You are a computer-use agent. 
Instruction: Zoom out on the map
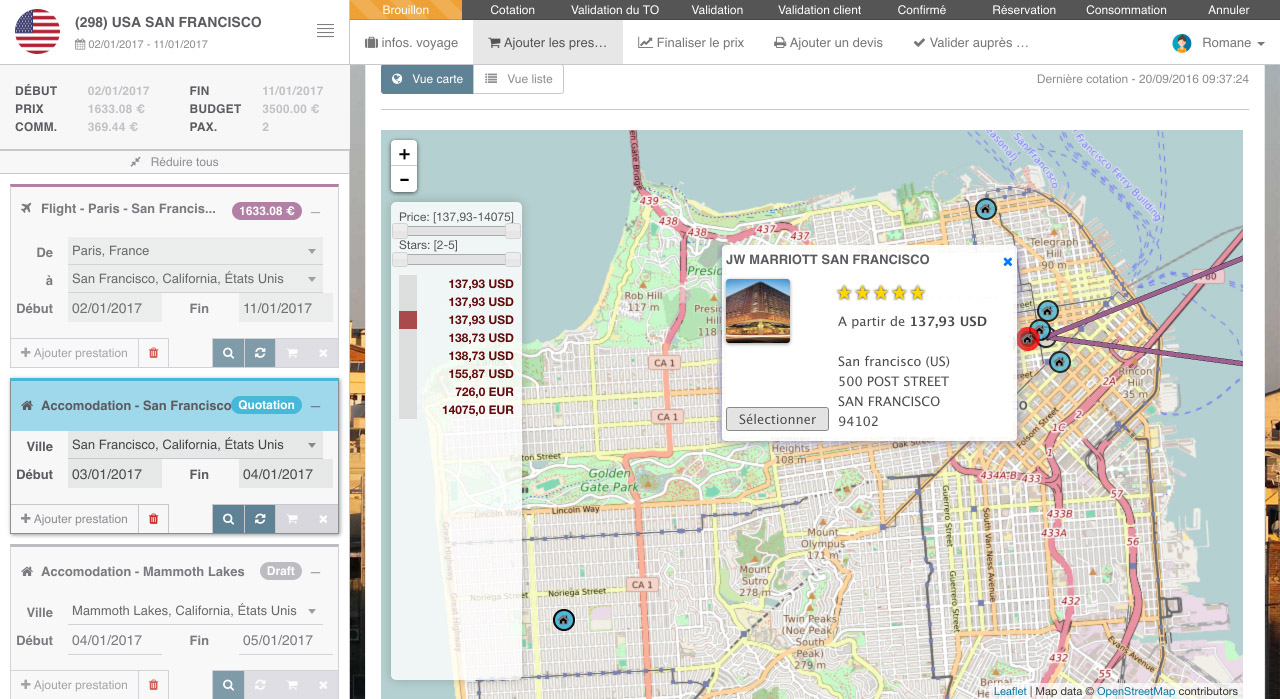404,180
